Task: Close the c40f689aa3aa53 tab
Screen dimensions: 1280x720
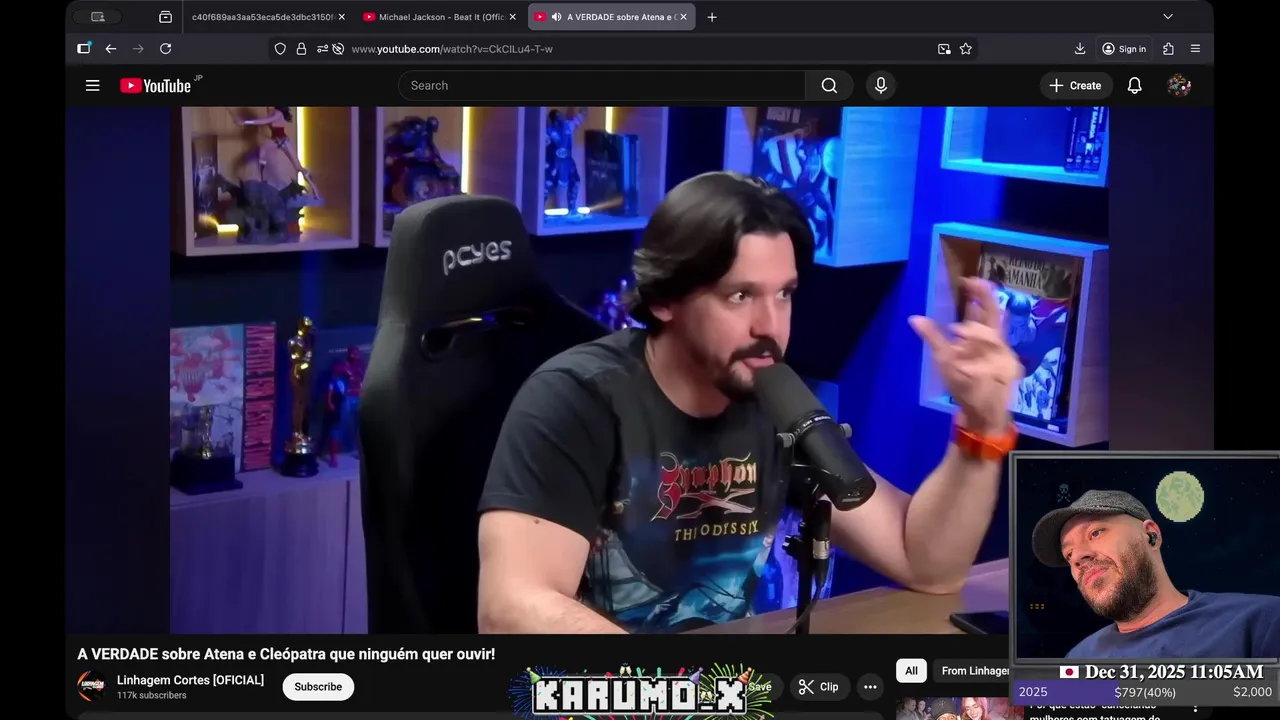Action: point(341,17)
